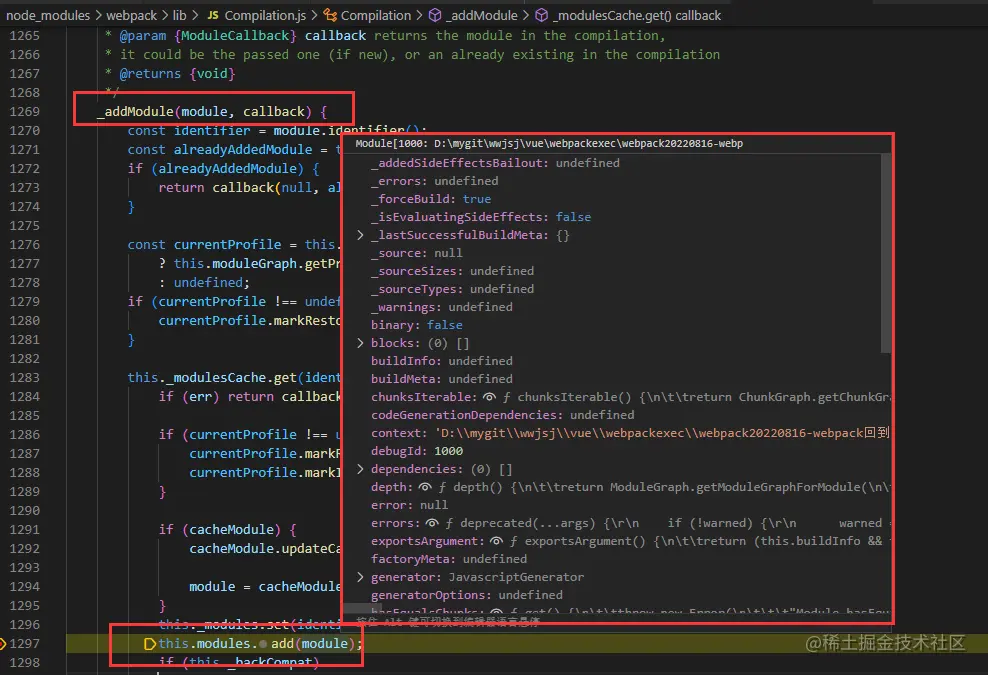Invoke the exportsArgument getter eye icon

point(497,541)
